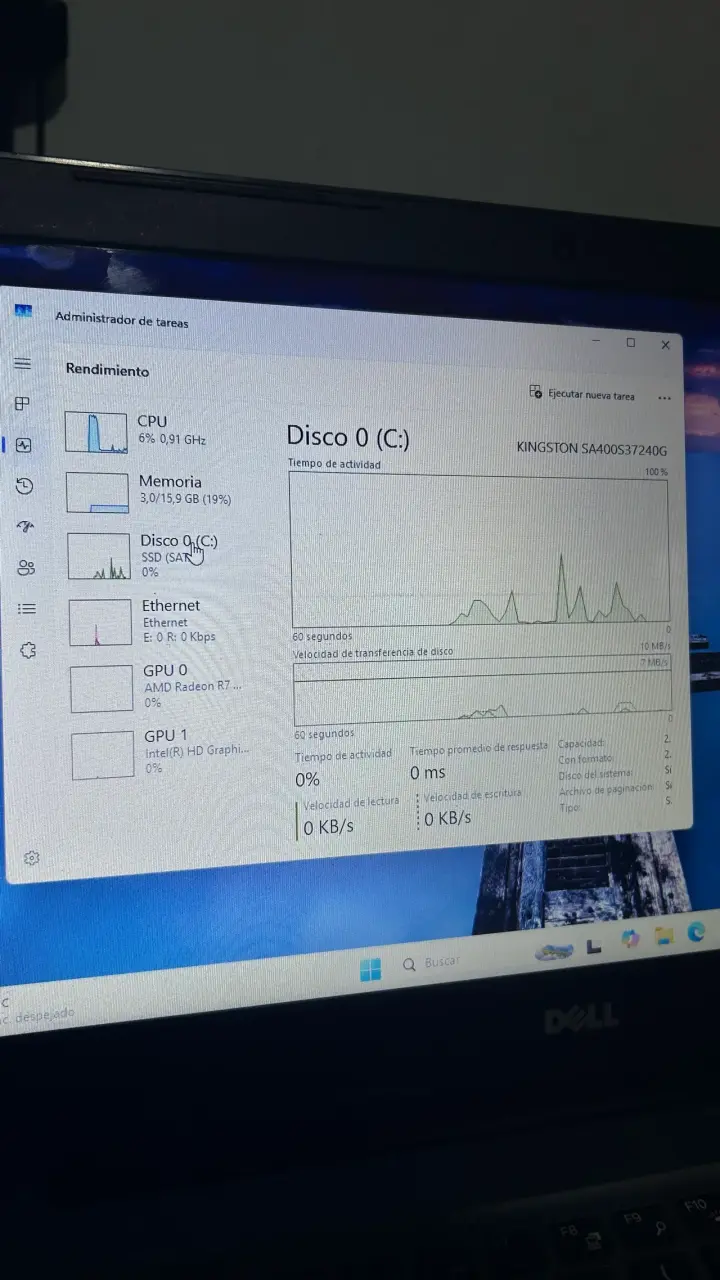The height and width of the screenshot is (1280, 720).
Task: Maximize the Task Manager window
Action: (x=630, y=343)
